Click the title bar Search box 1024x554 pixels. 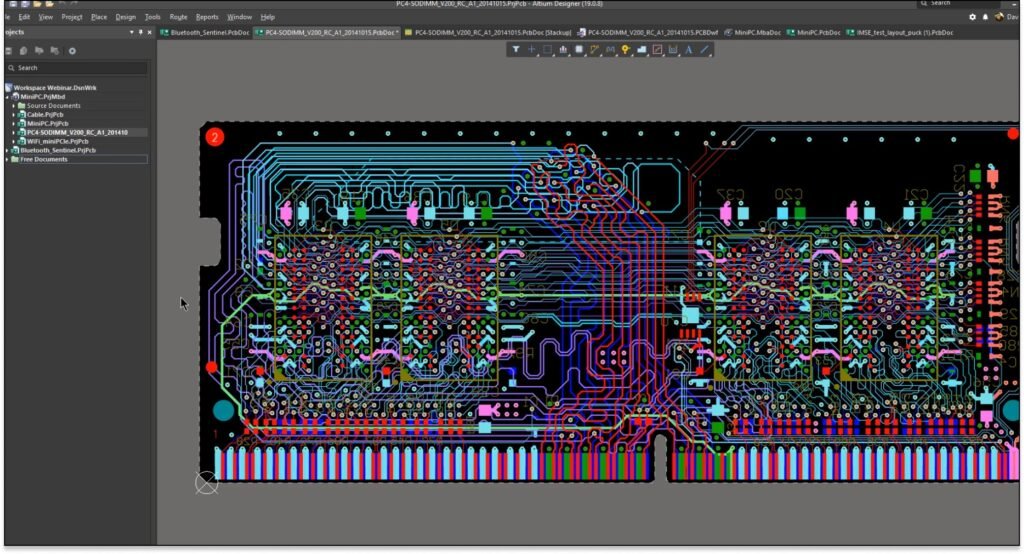point(958,4)
